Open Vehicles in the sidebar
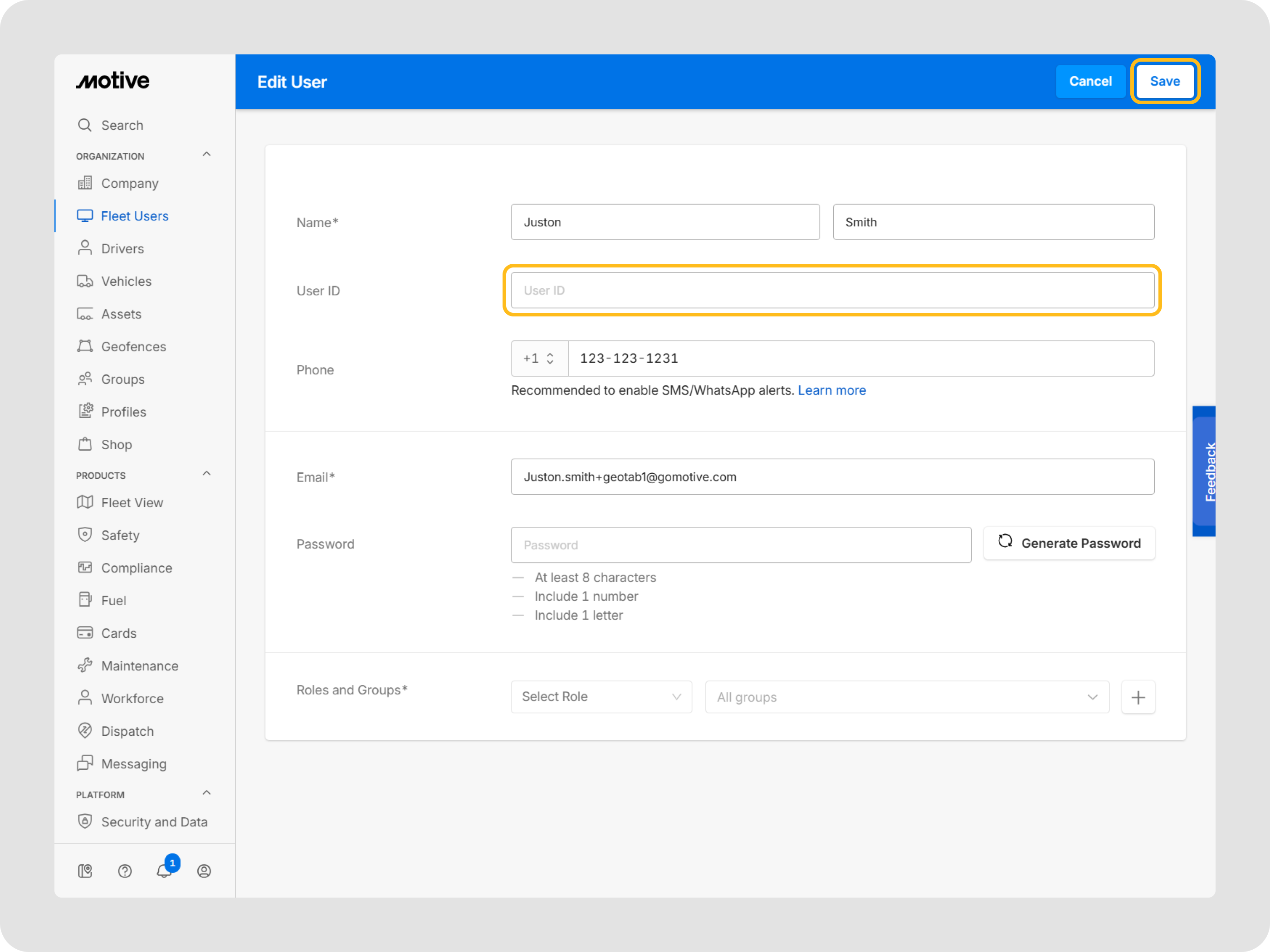Viewport: 1270px width, 952px height. click(x=126, y=281)
